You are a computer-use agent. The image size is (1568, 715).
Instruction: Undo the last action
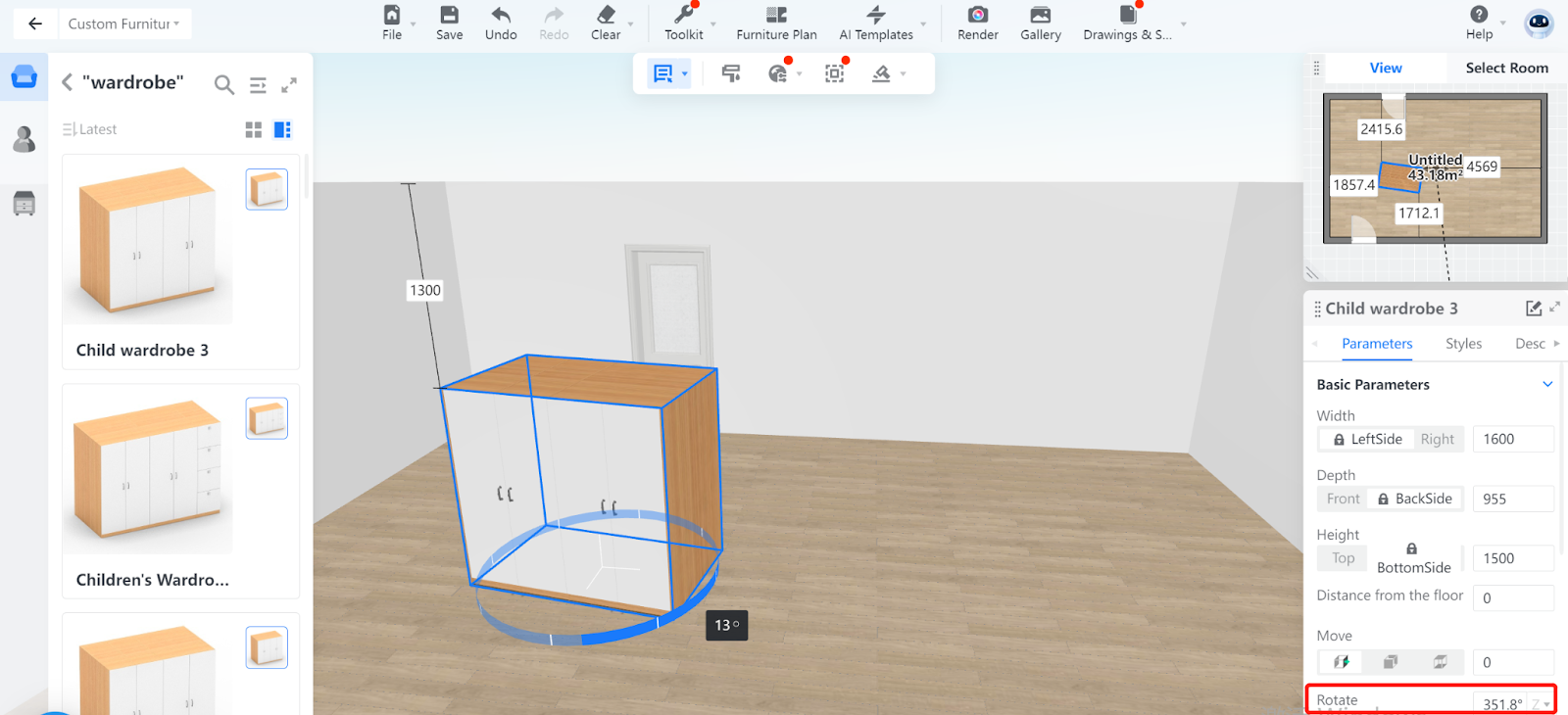click(501, 23)
